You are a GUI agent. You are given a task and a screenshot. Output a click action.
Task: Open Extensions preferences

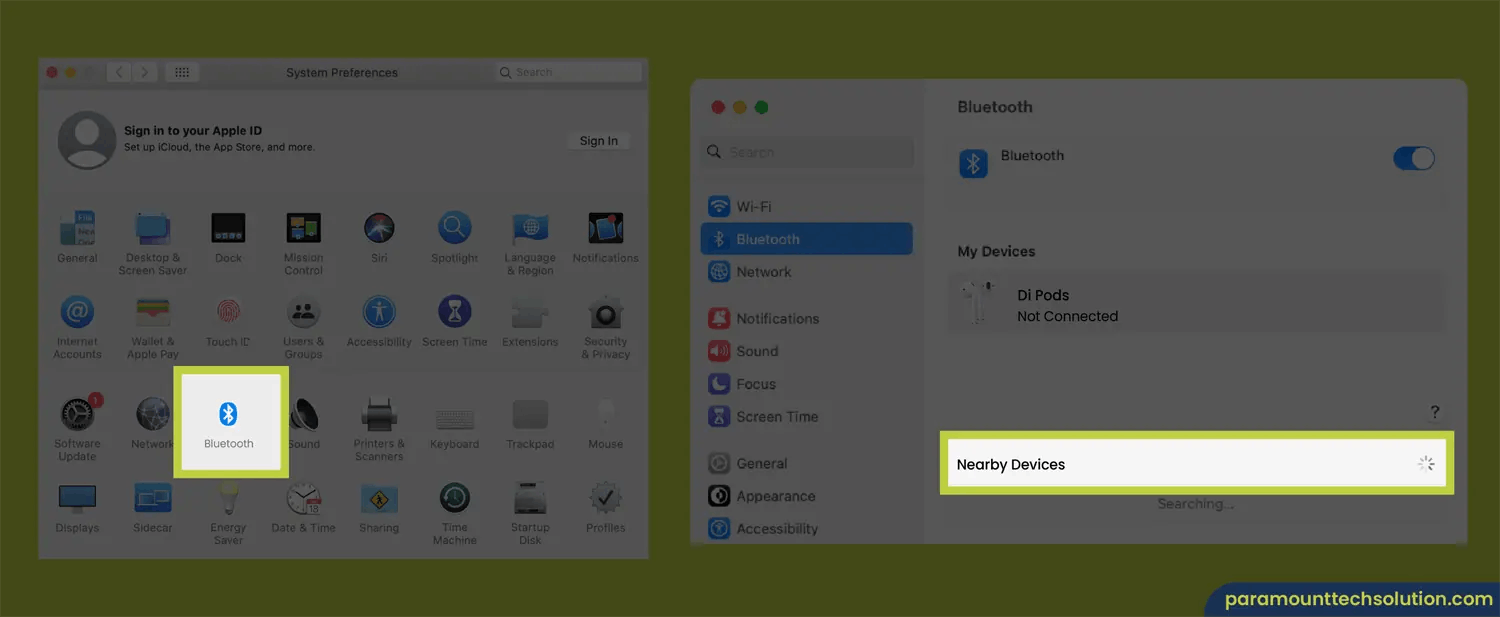[530, 321]
